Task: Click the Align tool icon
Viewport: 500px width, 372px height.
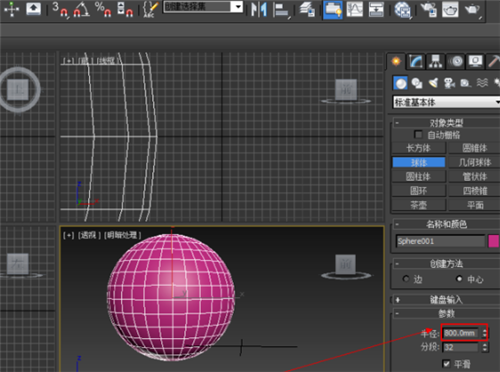Action: click(x=281, y=9)
